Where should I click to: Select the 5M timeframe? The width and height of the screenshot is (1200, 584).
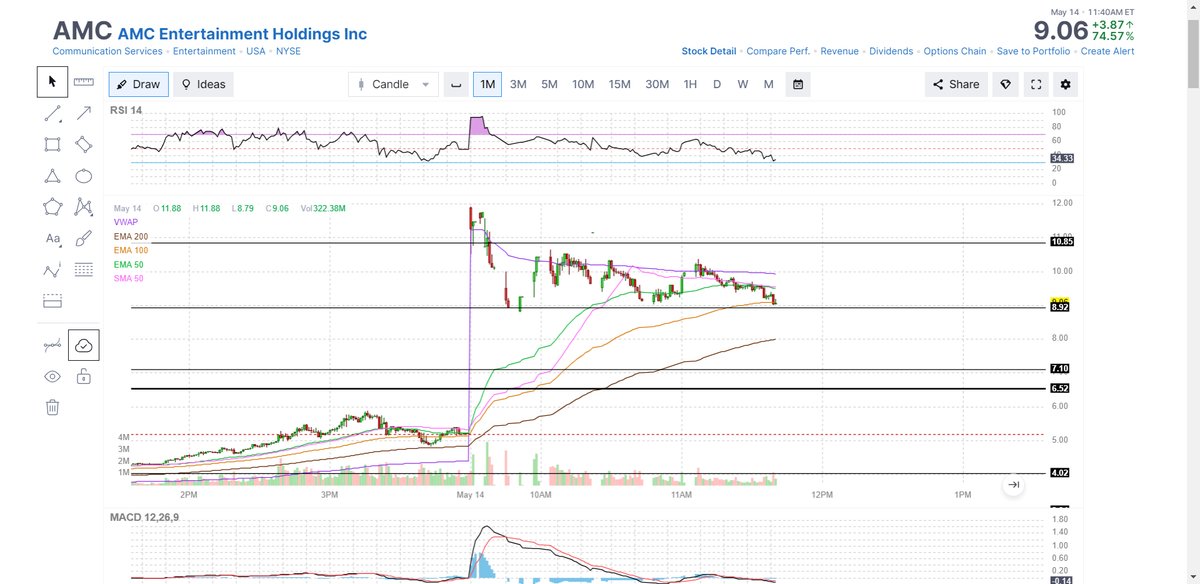tap(549, 84)
